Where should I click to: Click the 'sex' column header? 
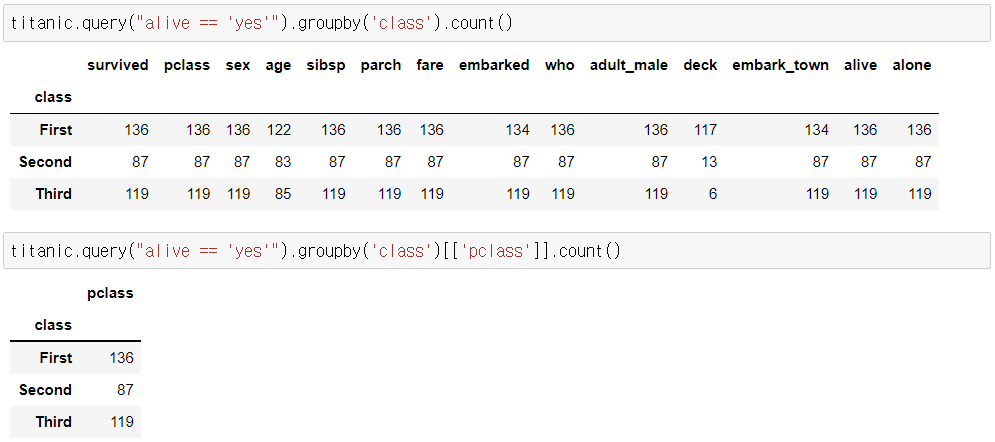click(x=238, y=65)
